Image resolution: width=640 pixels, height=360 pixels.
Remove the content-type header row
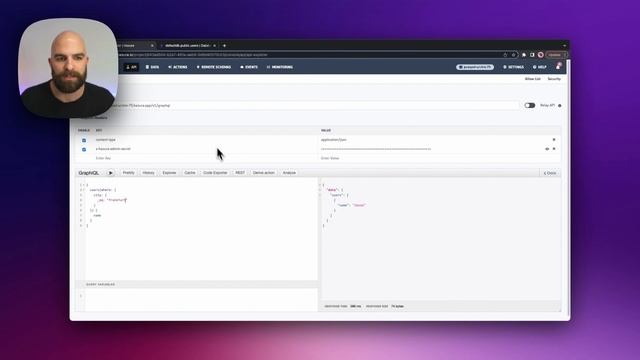point(554,140)
